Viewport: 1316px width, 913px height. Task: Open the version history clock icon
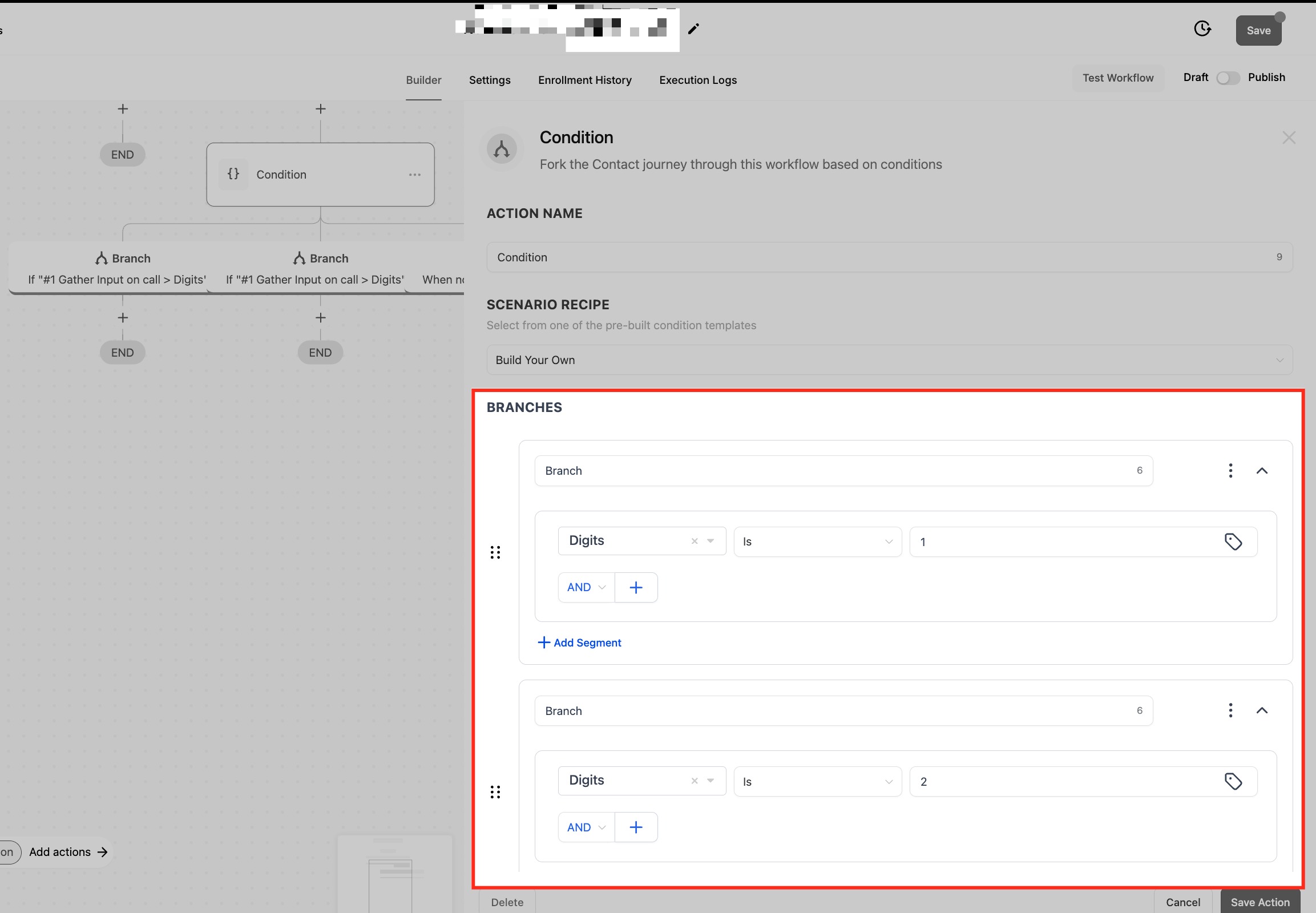(x=1202, y=29)
